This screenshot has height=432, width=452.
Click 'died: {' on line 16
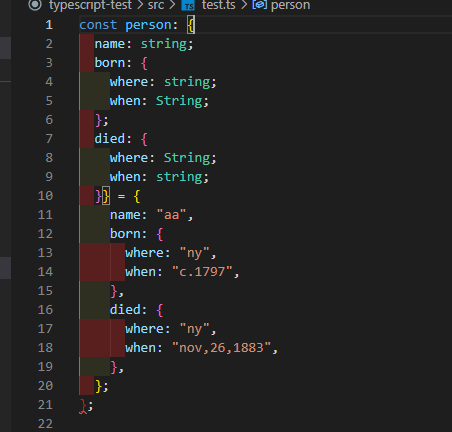136,310
